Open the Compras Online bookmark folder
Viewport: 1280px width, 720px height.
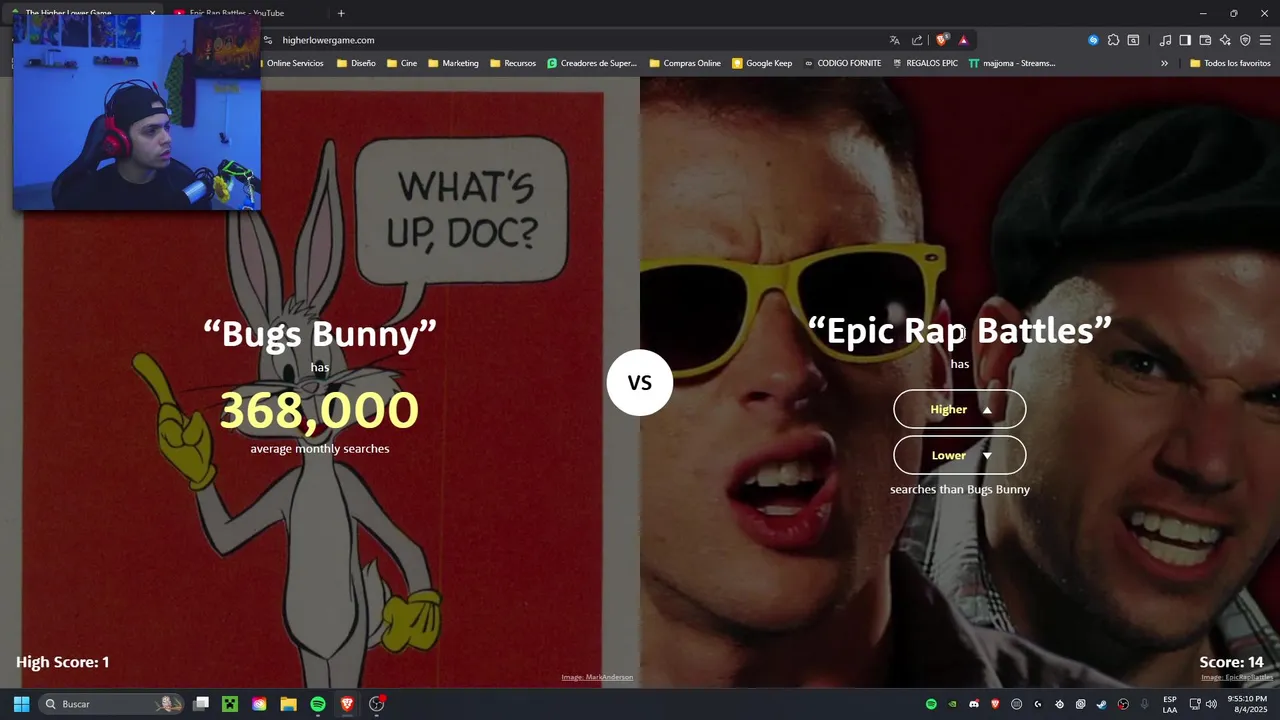pos(685,63)
